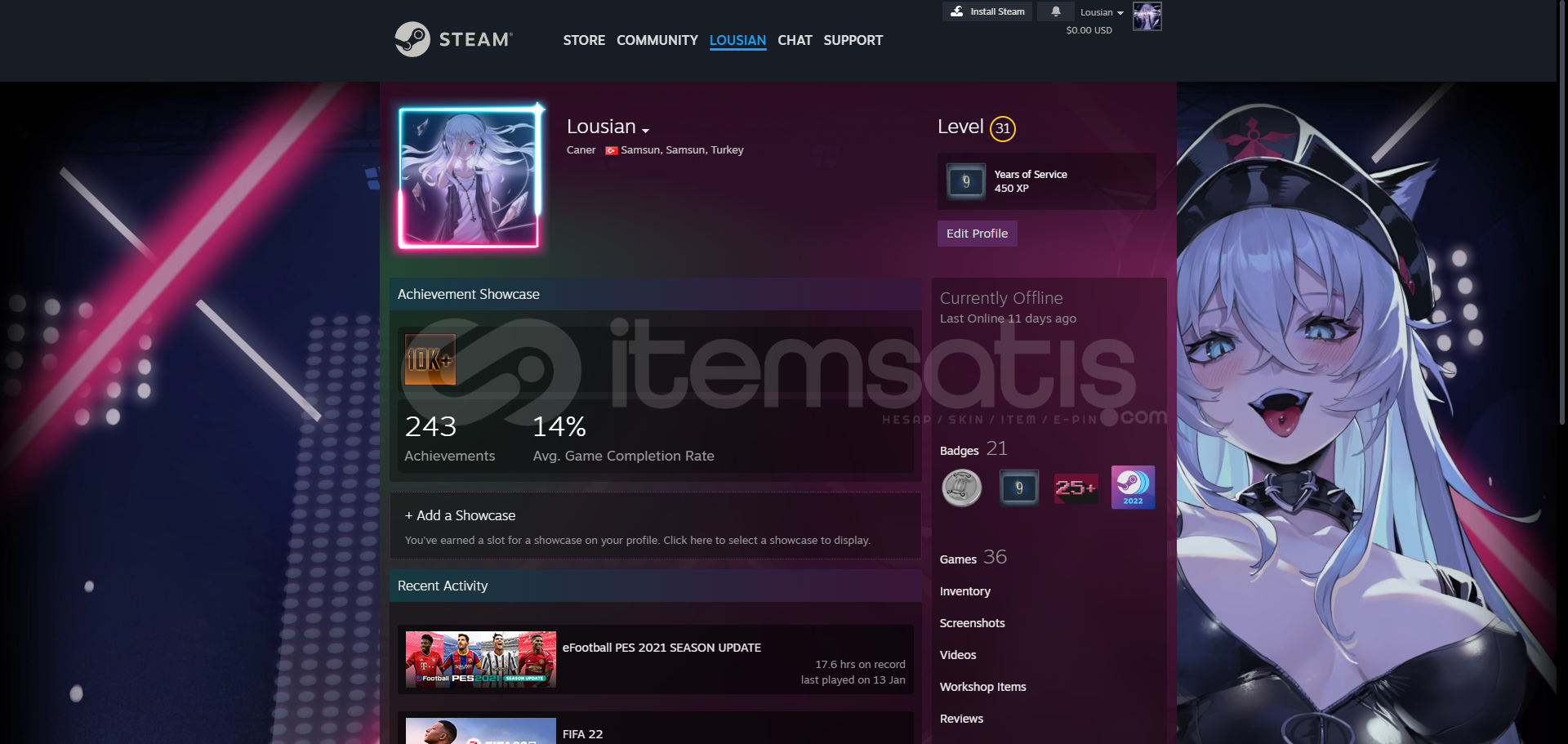Open the Years of Service badge icon
This screenshot has height=744, width=1568.
pyautogui.click(x=965, y=181)
